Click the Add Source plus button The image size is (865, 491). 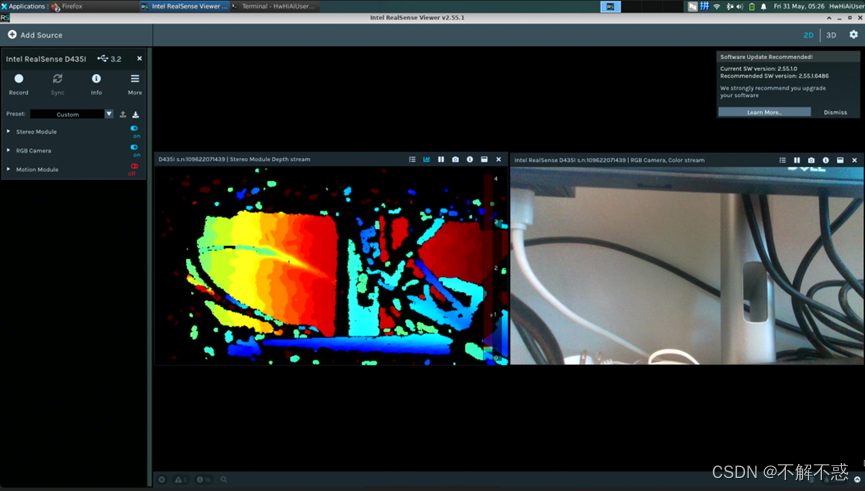[12, 35]
